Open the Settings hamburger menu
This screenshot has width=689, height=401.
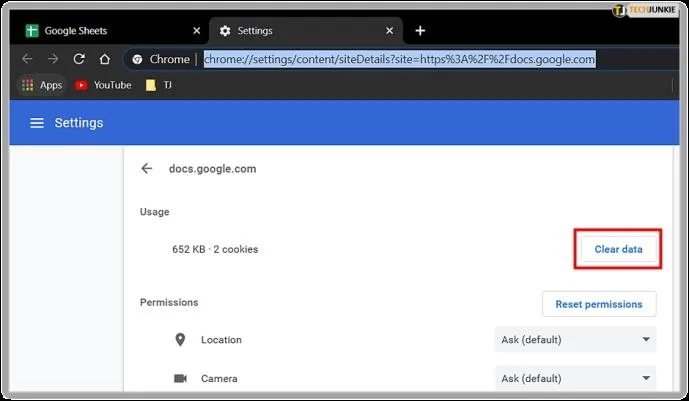click(x=37, y=123)
